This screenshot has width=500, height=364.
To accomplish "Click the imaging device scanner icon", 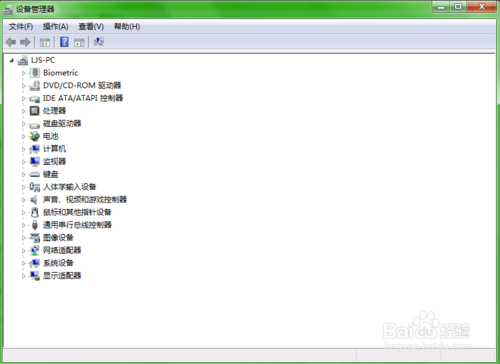I will (35, 238).
